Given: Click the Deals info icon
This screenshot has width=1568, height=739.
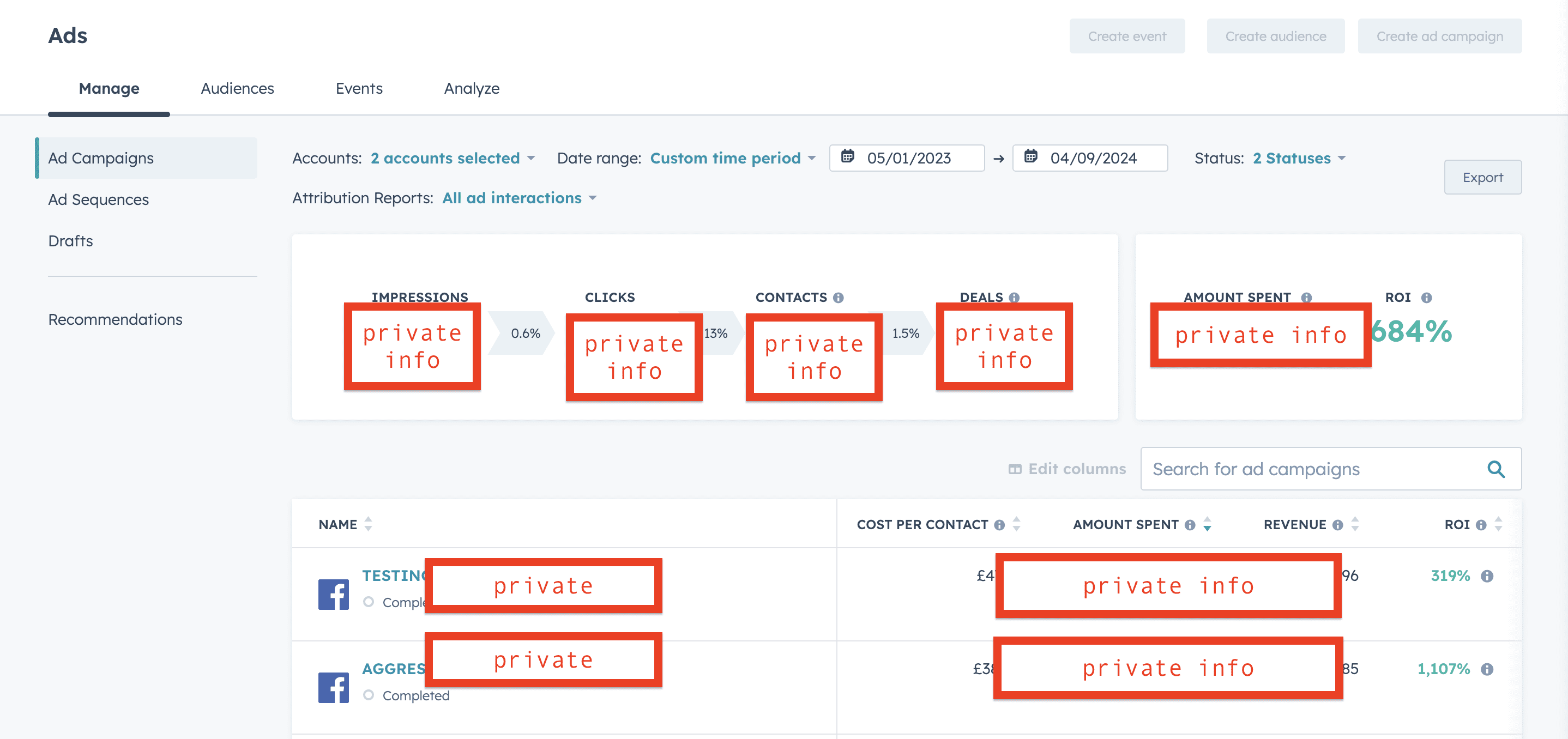Looking at the screenshot, I should (1014, 298).
